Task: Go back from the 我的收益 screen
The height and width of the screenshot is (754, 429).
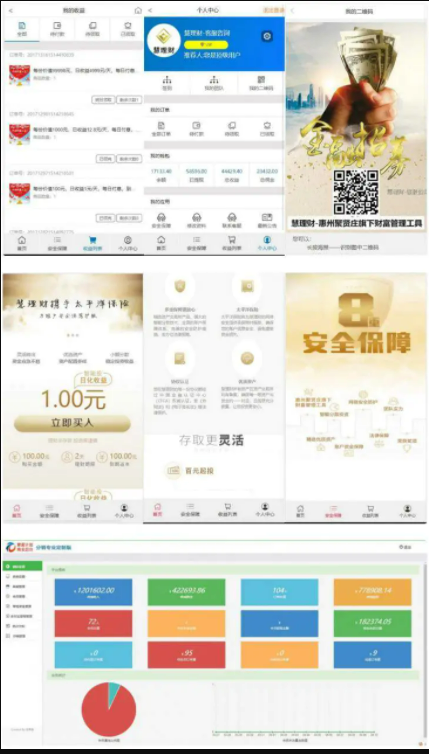Action: (x=11, y=11)
